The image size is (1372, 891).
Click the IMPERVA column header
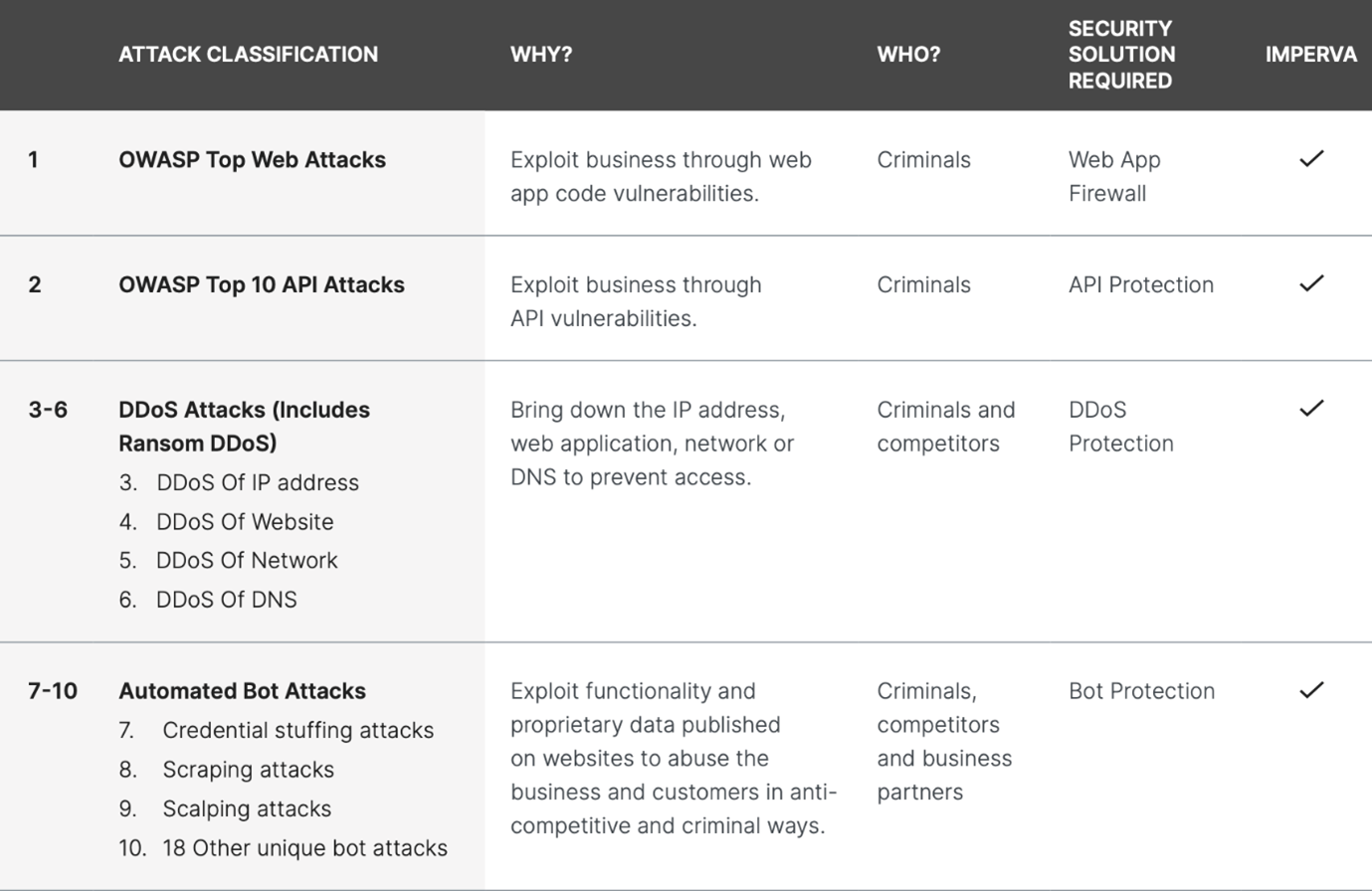[x=1310, y=55]
